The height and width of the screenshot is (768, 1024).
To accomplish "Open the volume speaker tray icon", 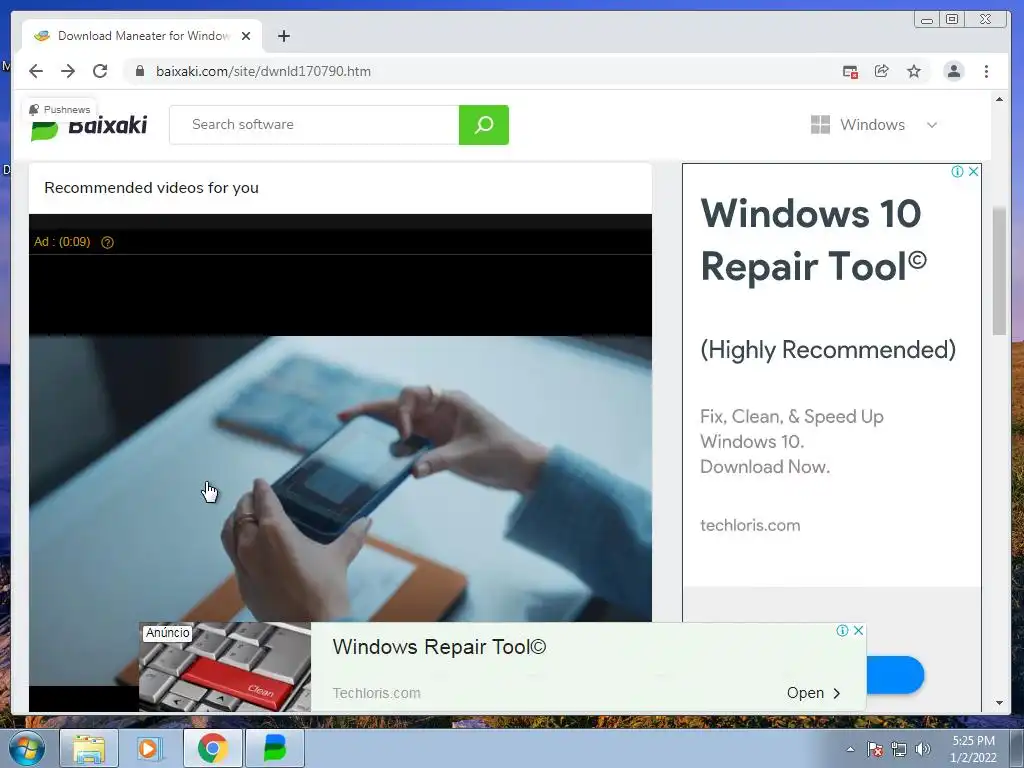I will pos(923,749).
